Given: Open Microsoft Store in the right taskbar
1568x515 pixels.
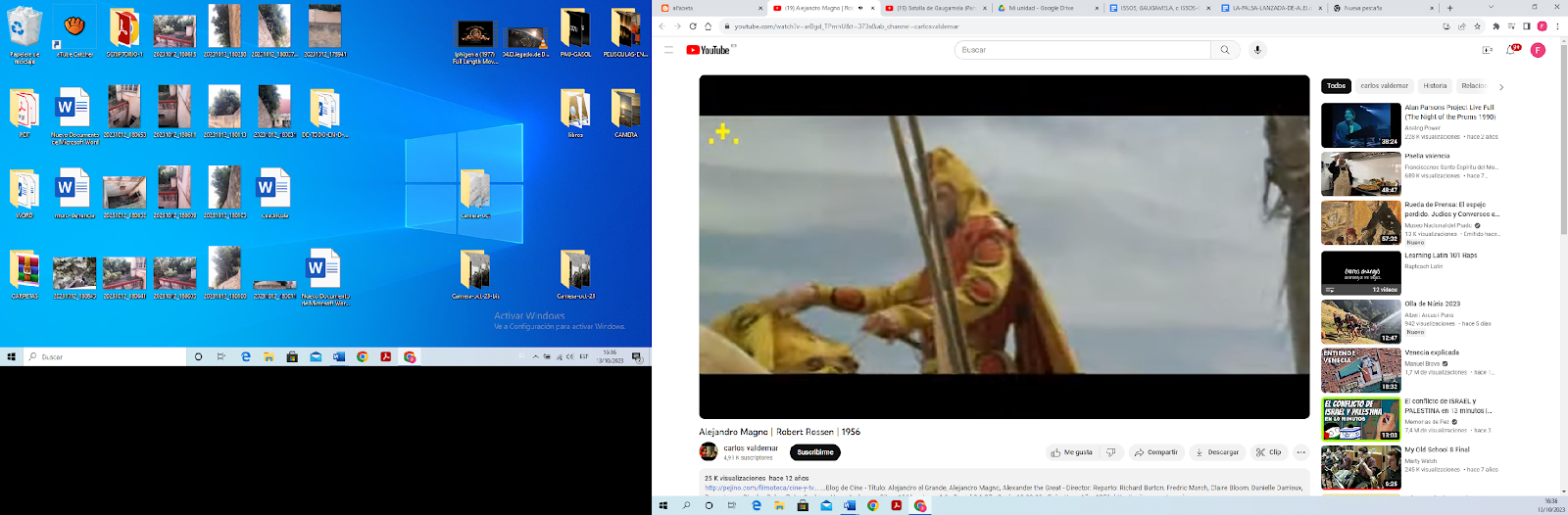Looking at the screenshot, I should [x=803, y=506].
